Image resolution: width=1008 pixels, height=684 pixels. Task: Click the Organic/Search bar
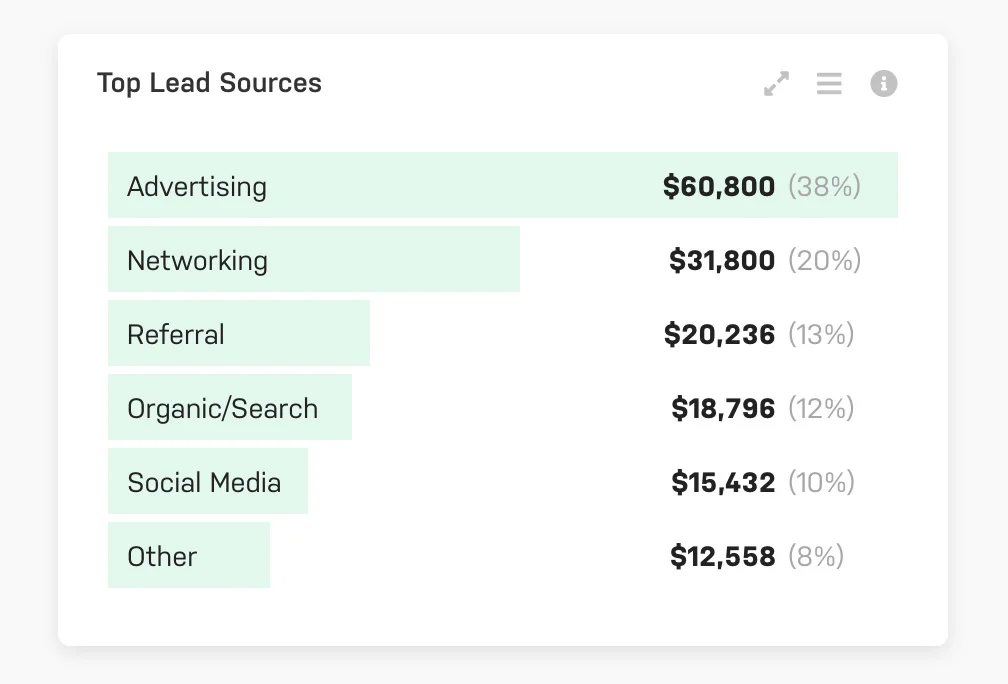228,407
